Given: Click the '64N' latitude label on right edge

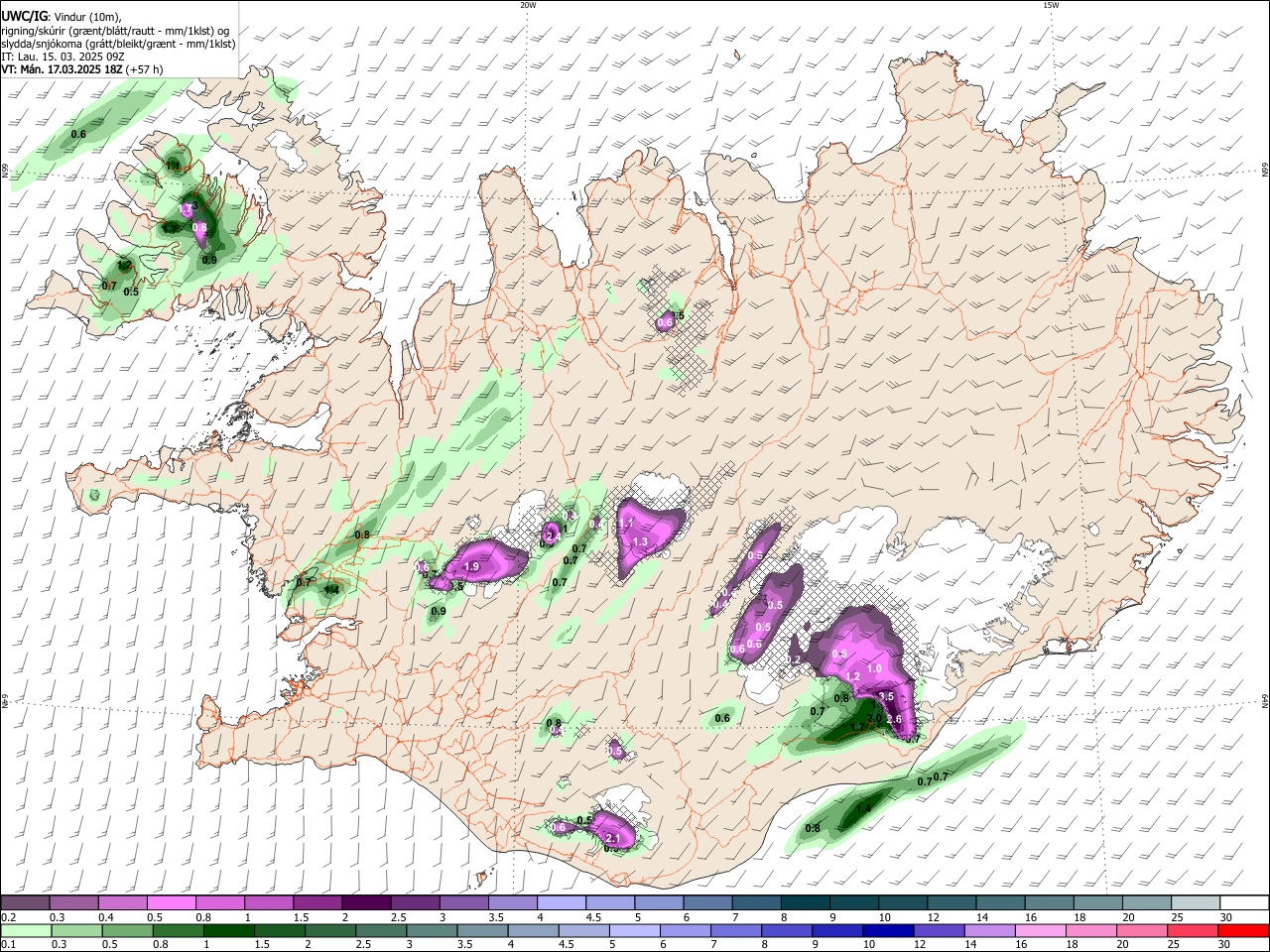Looking at the screenshot, I should tap(1265, 701).
